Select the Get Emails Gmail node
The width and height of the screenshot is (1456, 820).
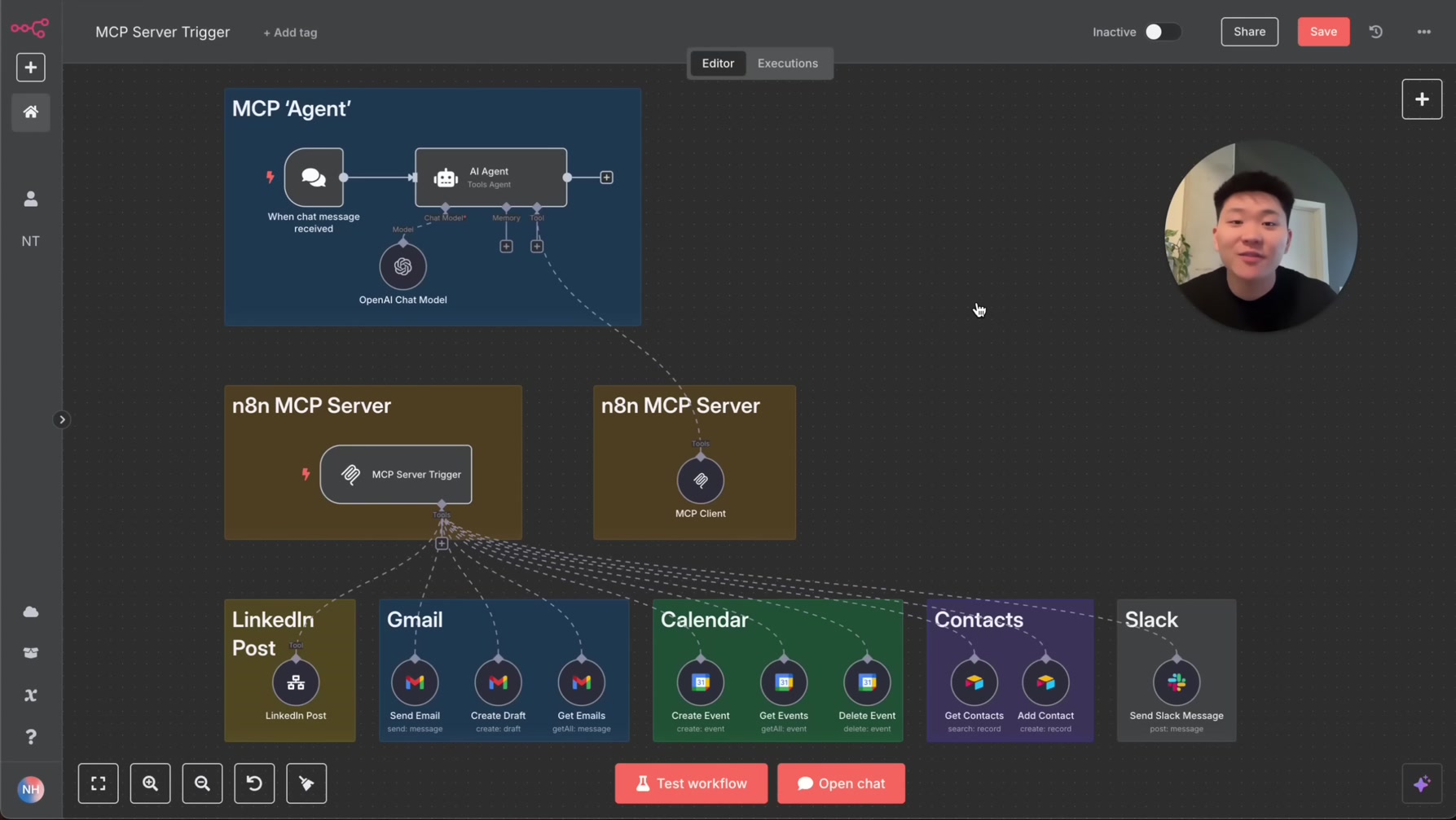tap(581, 682)
